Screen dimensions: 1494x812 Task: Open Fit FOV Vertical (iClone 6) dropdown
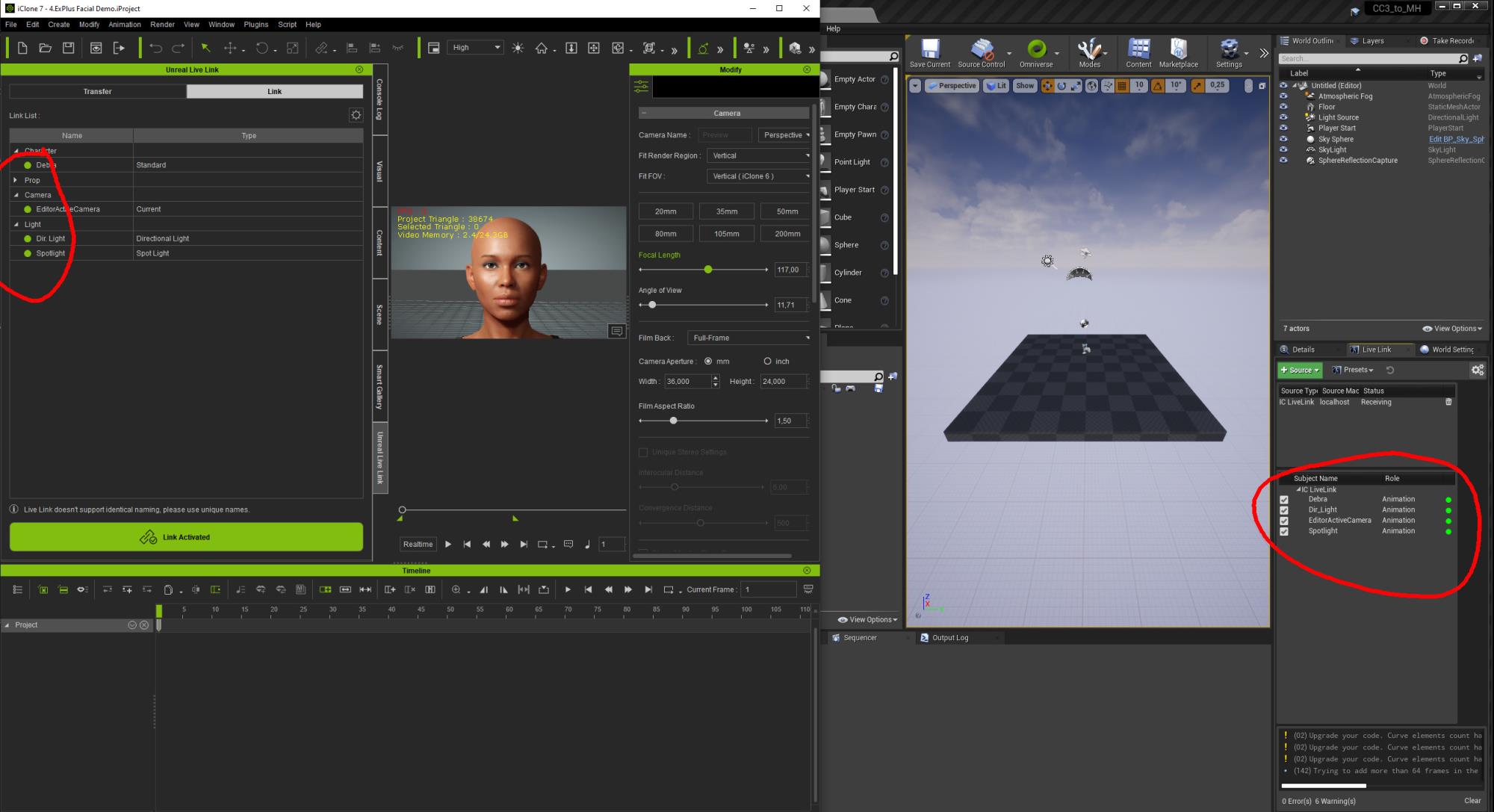(759, 176)
